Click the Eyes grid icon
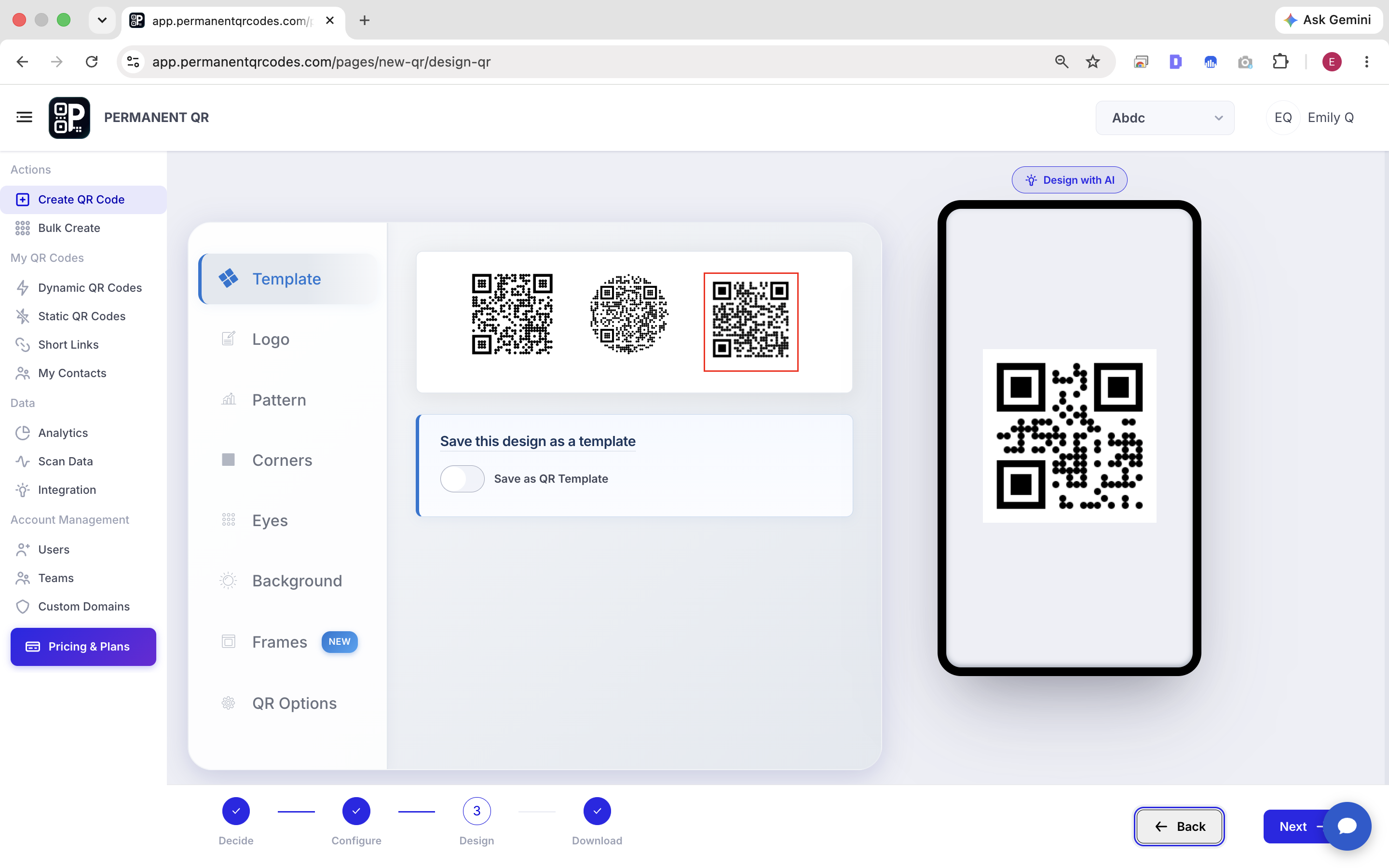The width and height of the screenshot is (1389, 868). coord(229,520)
